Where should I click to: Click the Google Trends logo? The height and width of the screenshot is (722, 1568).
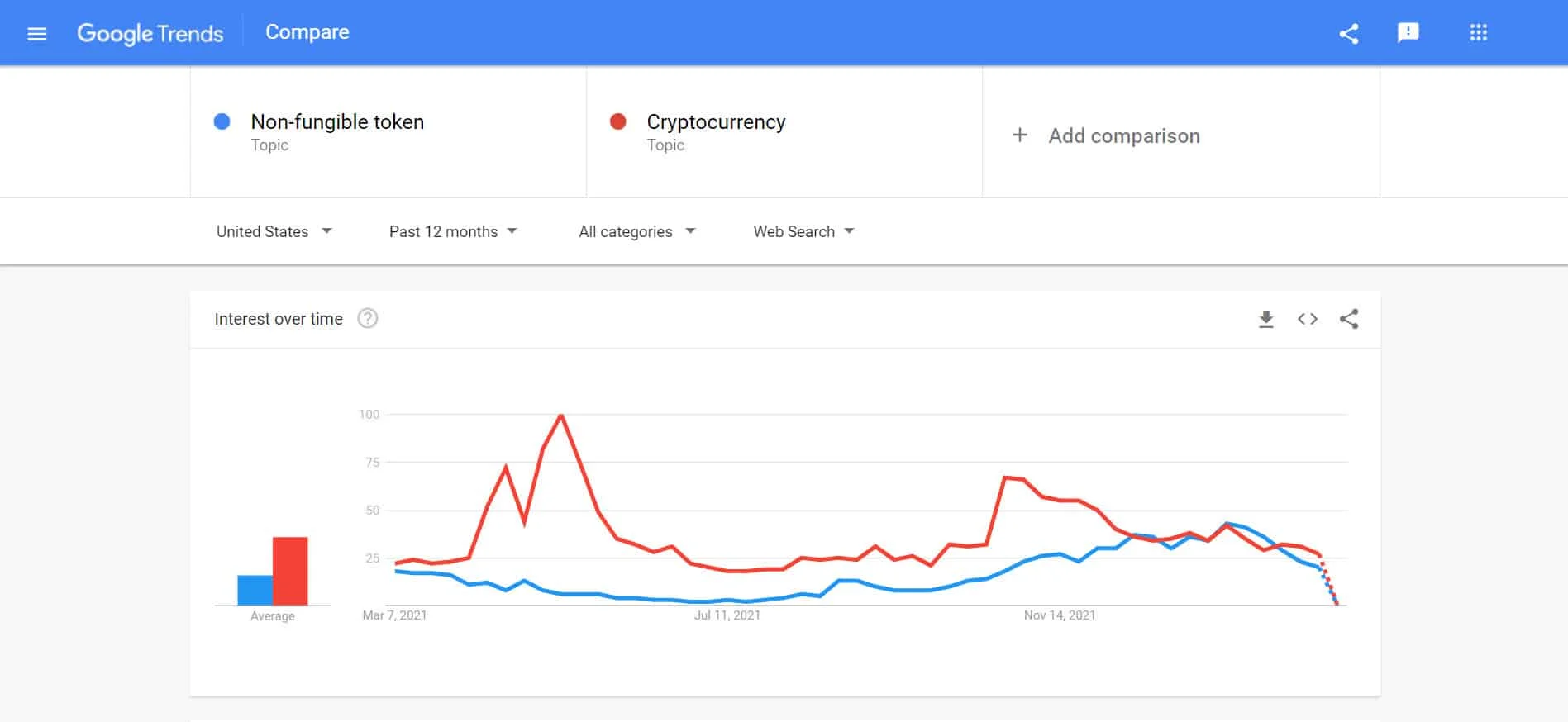[150, 33]
